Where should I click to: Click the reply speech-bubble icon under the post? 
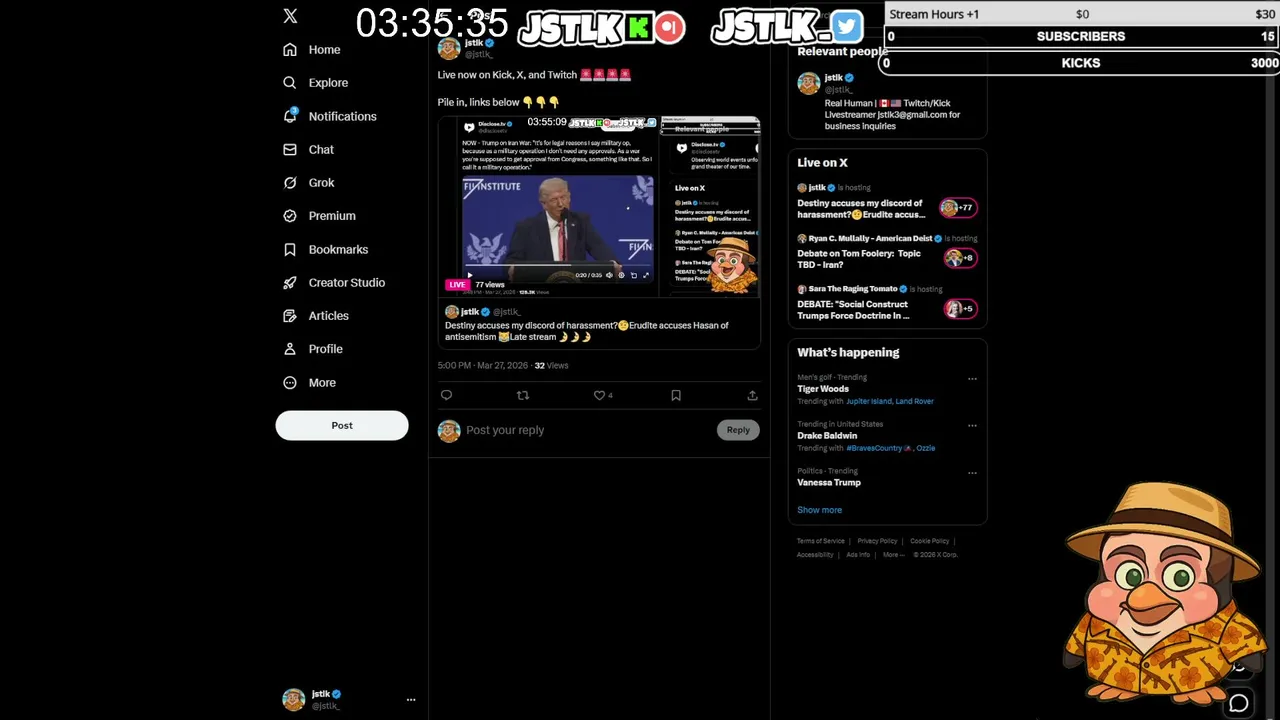point(447,396)
